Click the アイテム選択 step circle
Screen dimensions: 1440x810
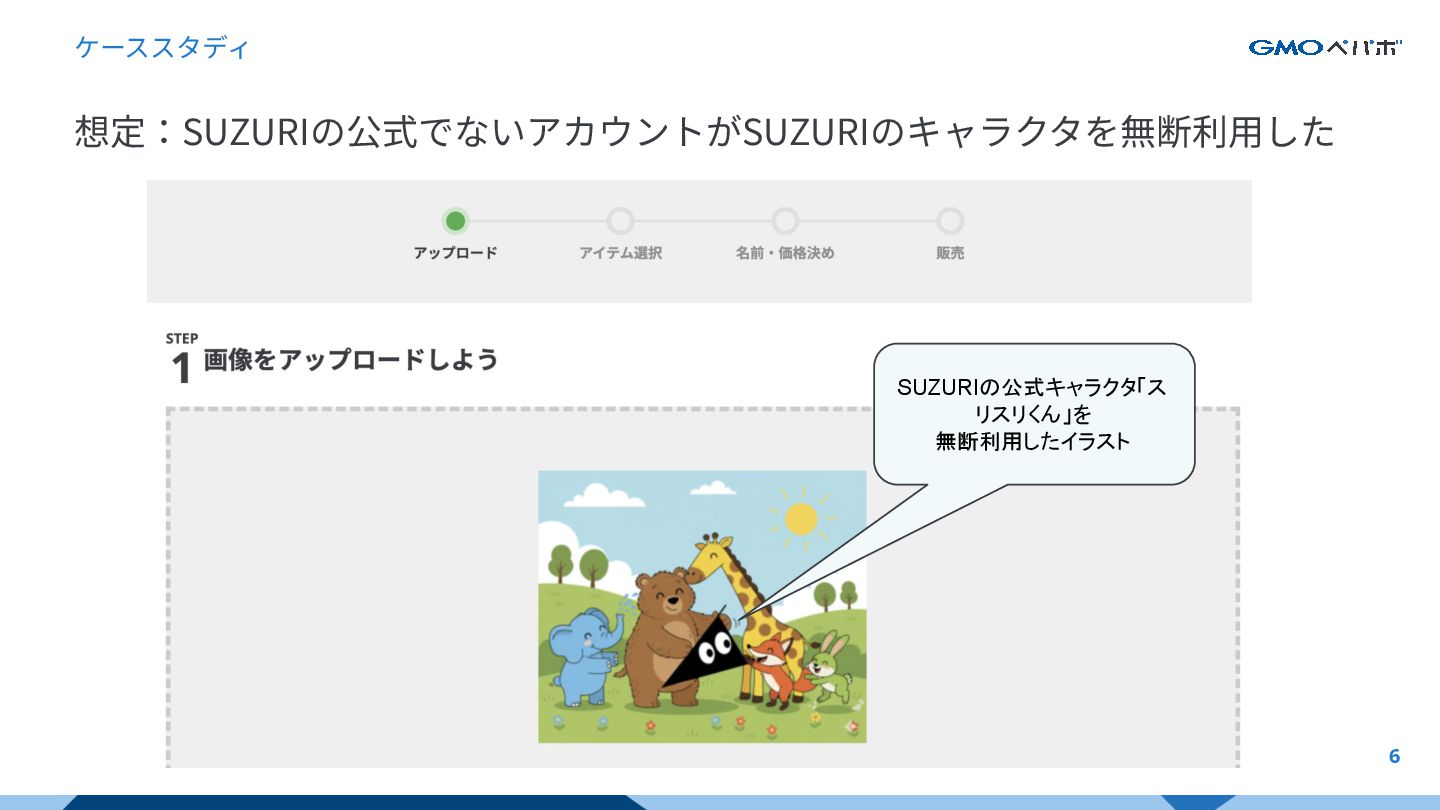[x=620, y=221]
